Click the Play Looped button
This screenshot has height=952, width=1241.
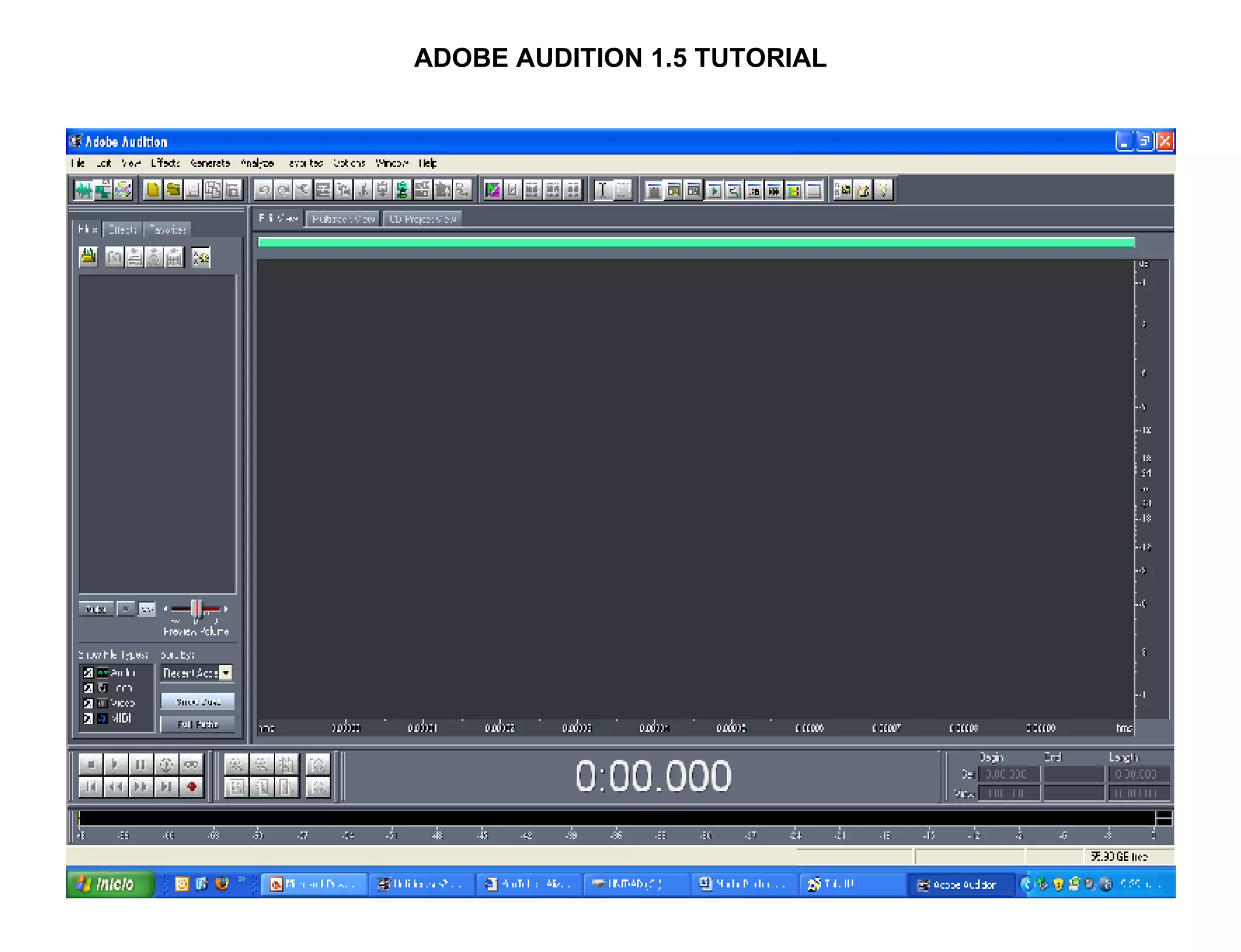191,764
